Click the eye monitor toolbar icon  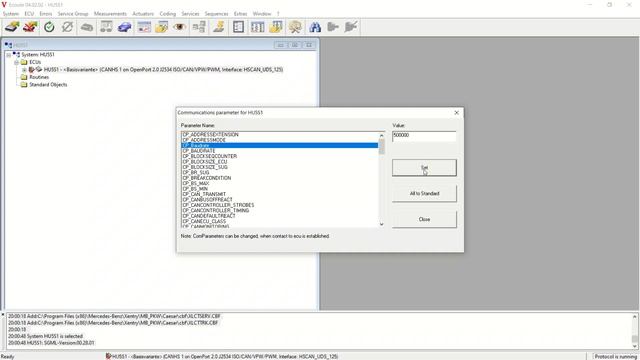pos(180,27)
